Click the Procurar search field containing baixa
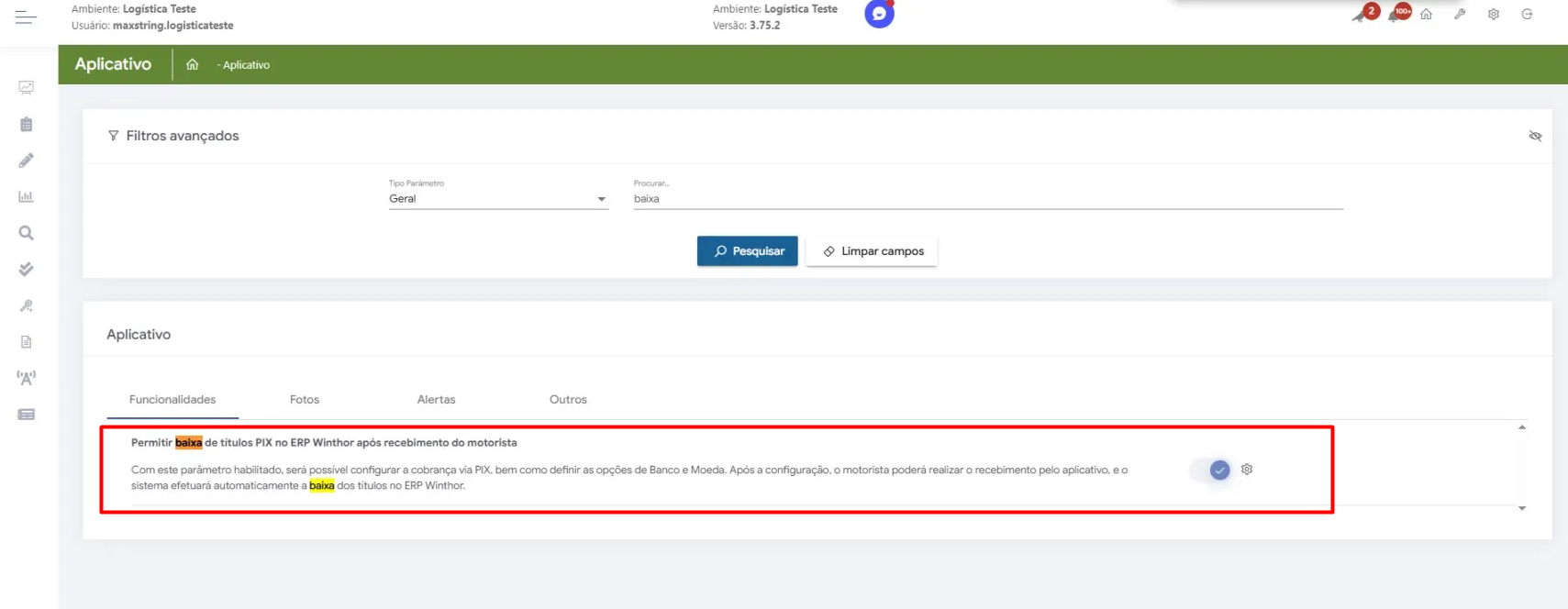Image resolution: width=1568 pixels, height=609 pixels. pyautogui.click(x=988, y=198)
